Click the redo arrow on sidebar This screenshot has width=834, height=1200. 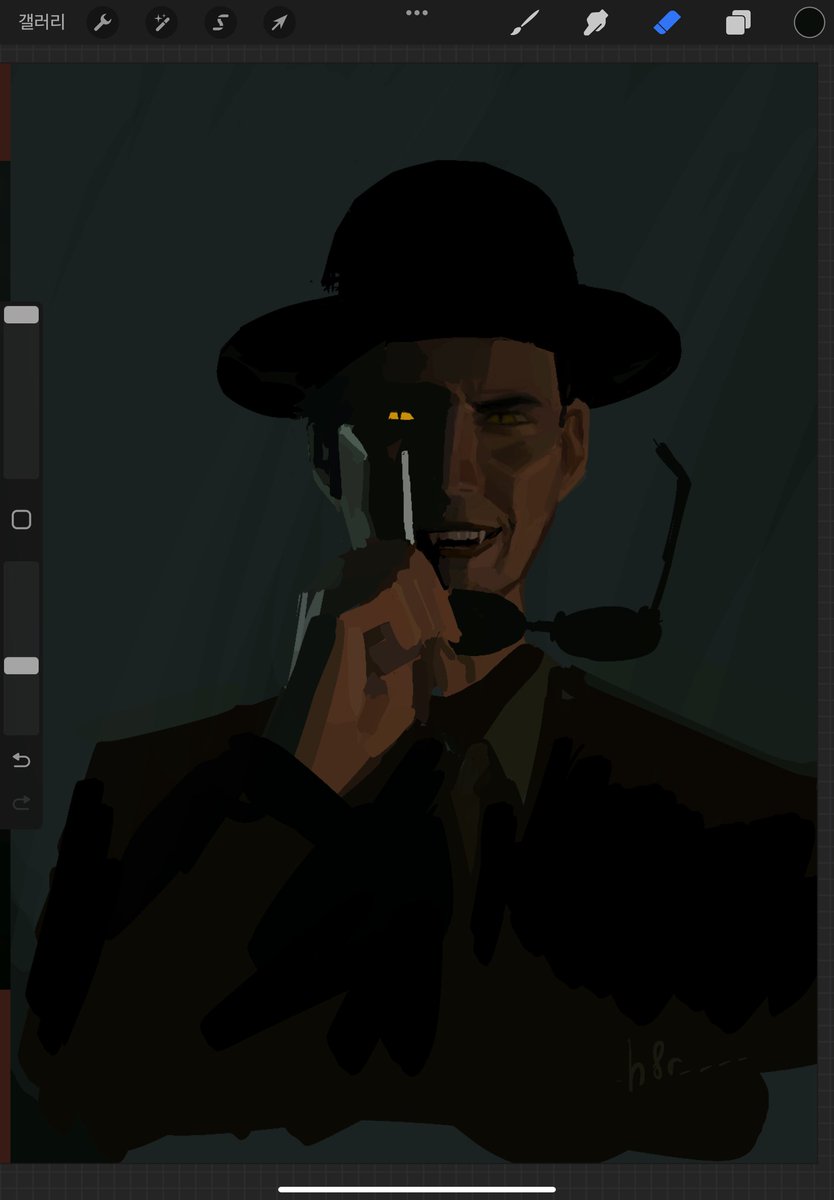click(21, 803)
